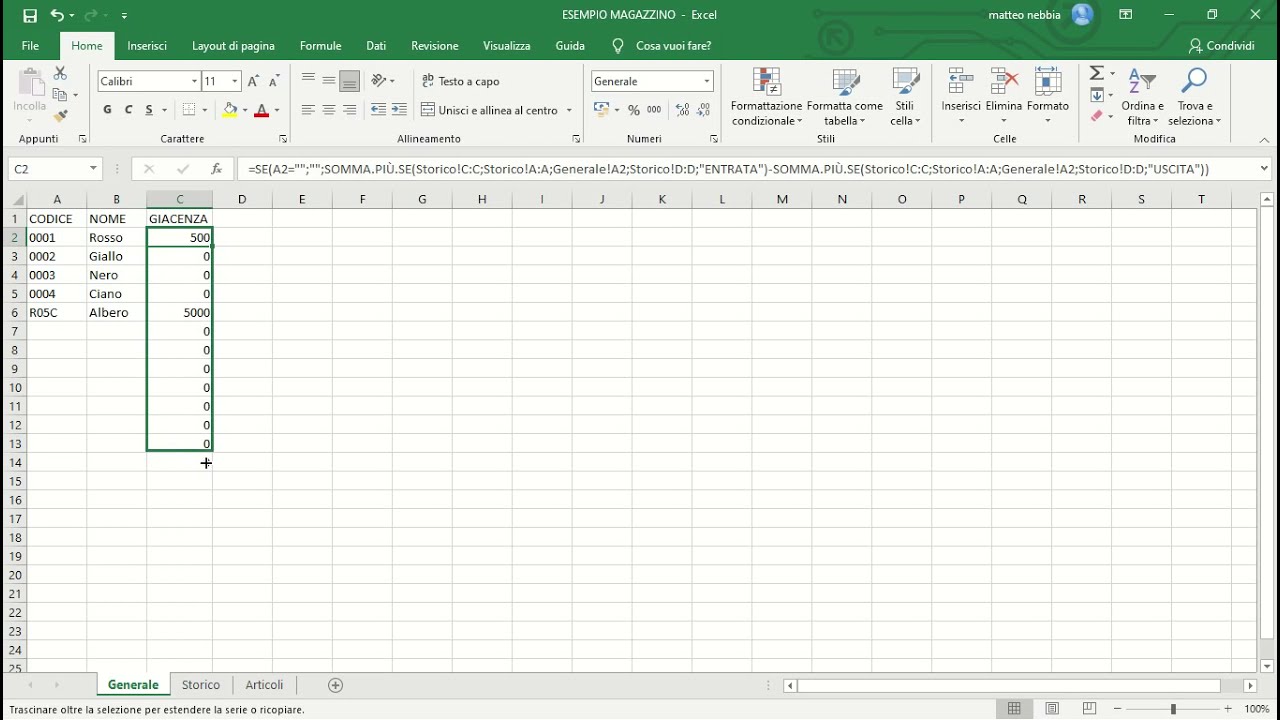Open the Articoli sheet tab
This screenshot has width=1280, height=720.
click(265, 685)
